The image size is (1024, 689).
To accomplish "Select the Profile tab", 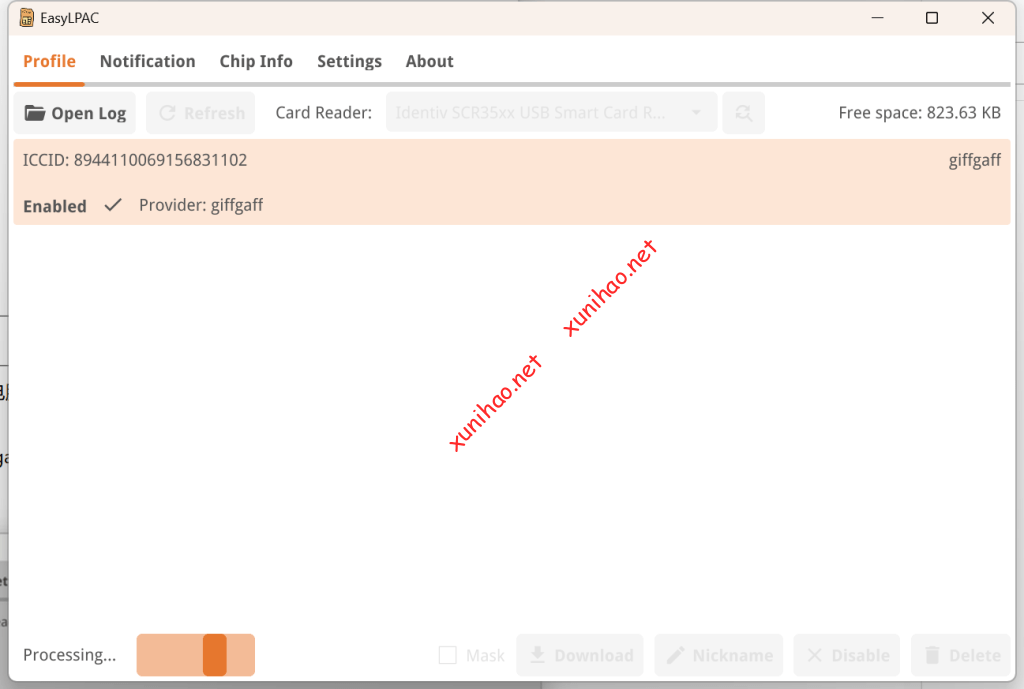I will [x=49, y=61].
